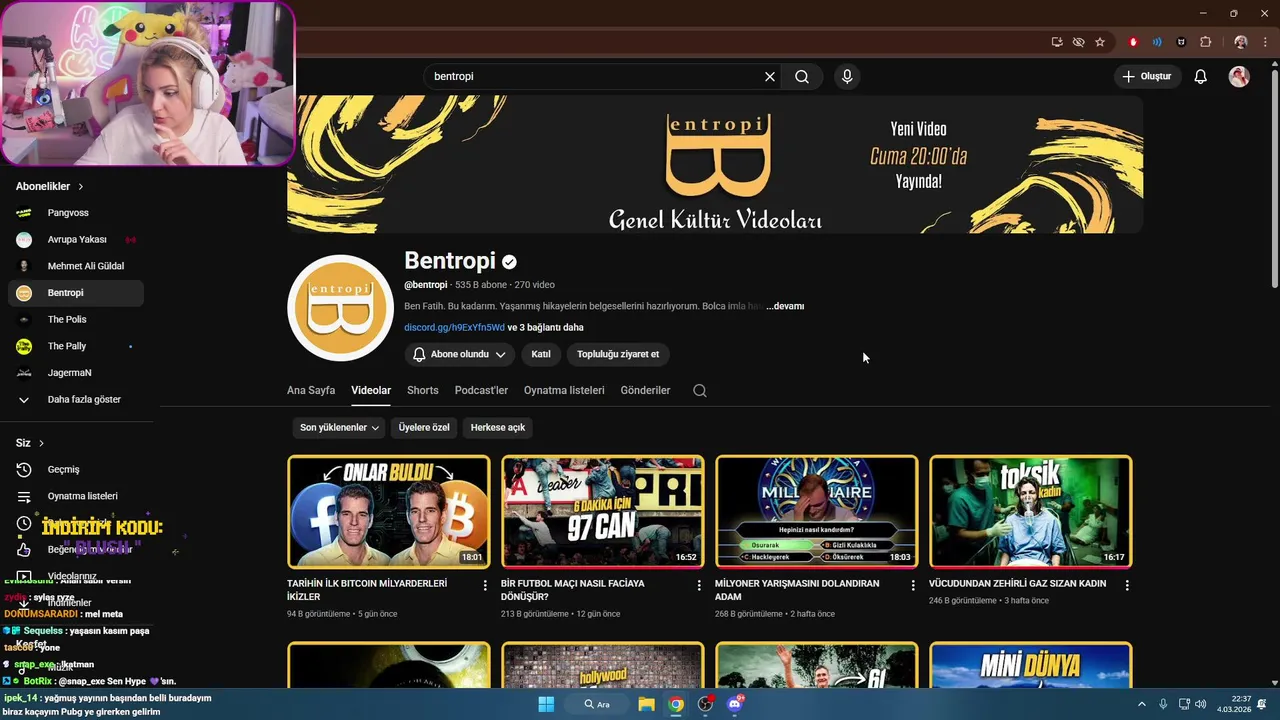Image resolution: width=1280 pixels, height=720 pixels.
Task: Search within the channel magnifier icon
Action: (700, 390)
